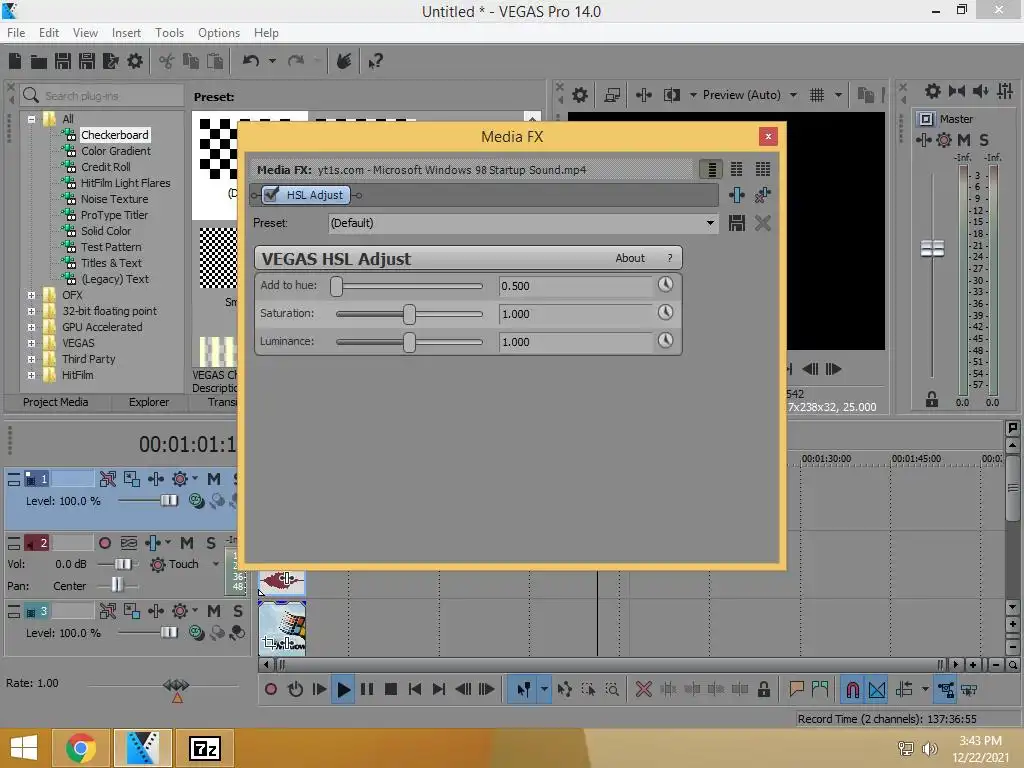Open the Edit menu
The width and height of the screenshot is (1024, 768).
click(49, 33)
